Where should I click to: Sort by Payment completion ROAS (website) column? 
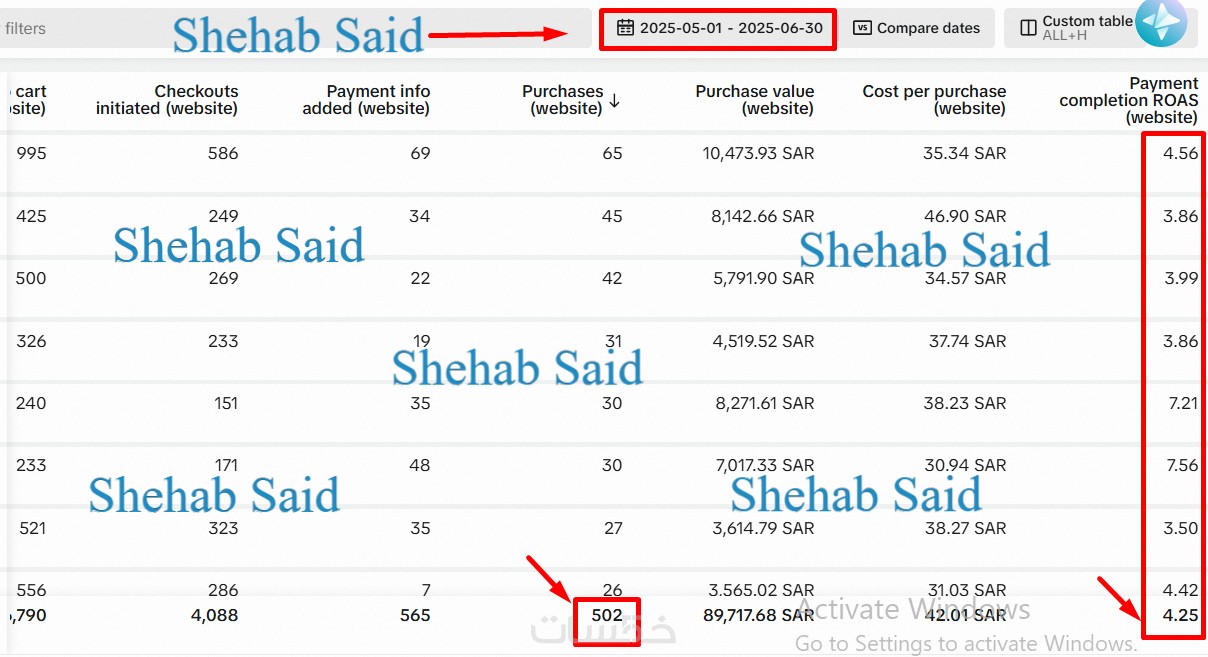coord(1128,100)
